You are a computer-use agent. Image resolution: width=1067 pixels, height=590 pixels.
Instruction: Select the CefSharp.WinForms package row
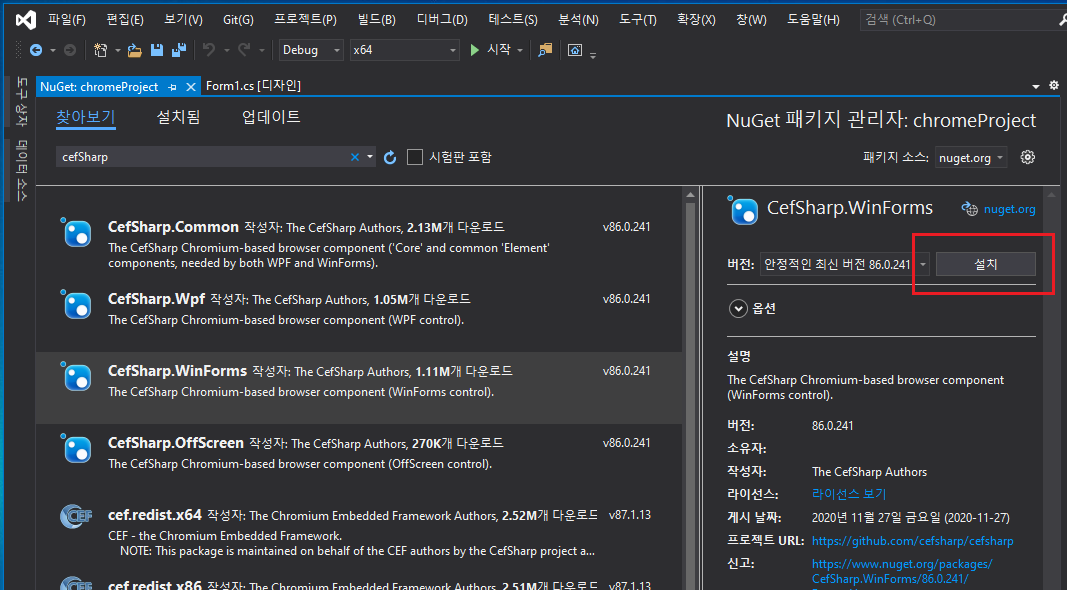(359, 388)
